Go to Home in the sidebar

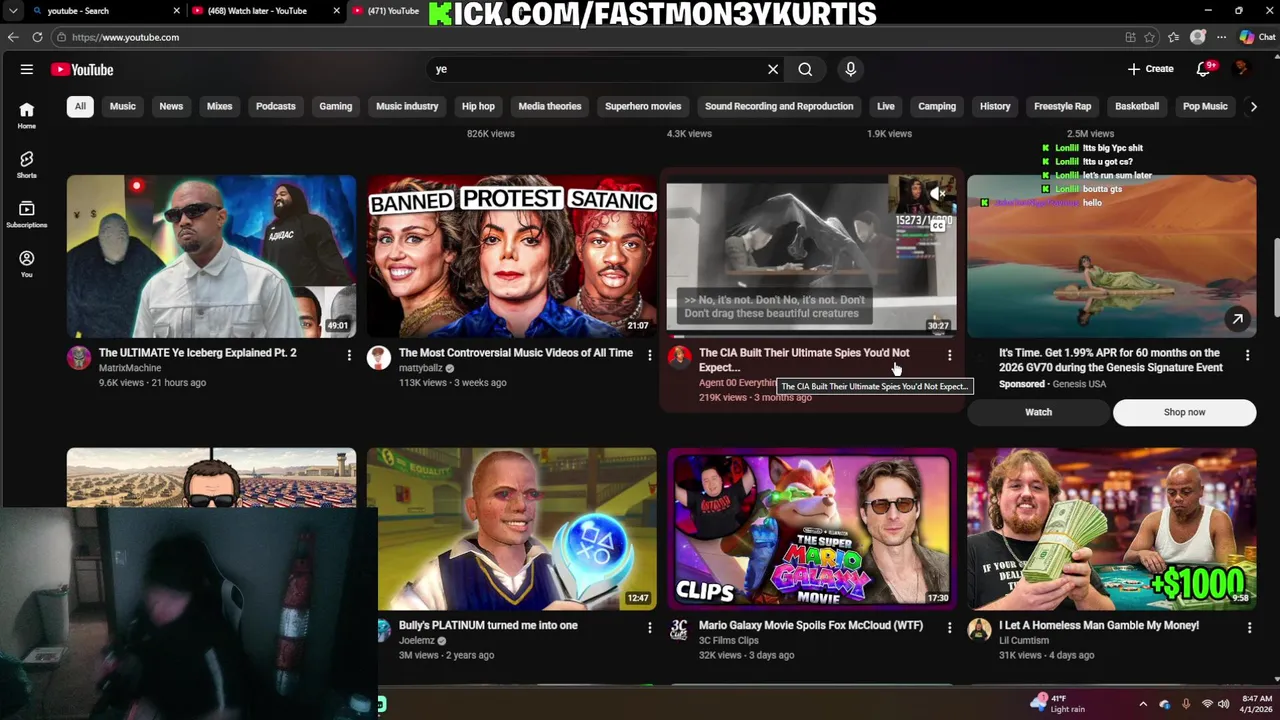[x=27, y=116]
